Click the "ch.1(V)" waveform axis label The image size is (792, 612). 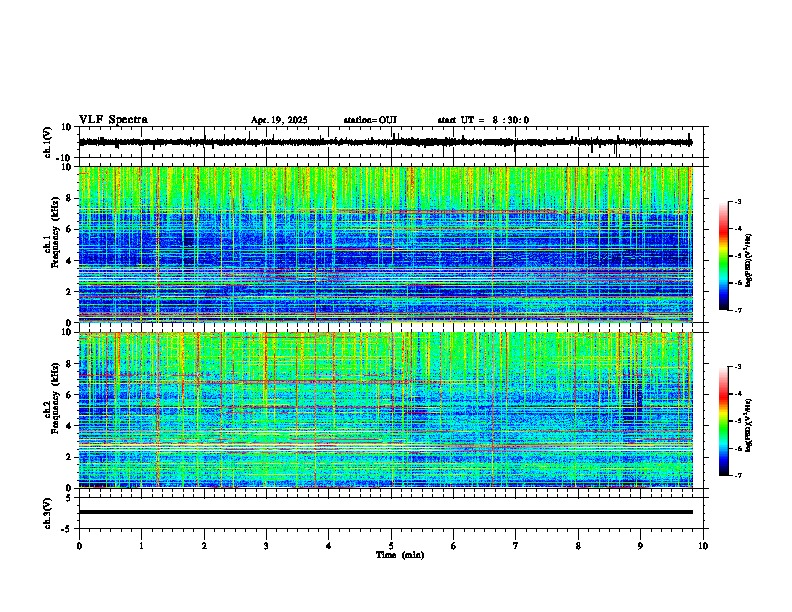[x=48, y=142]
